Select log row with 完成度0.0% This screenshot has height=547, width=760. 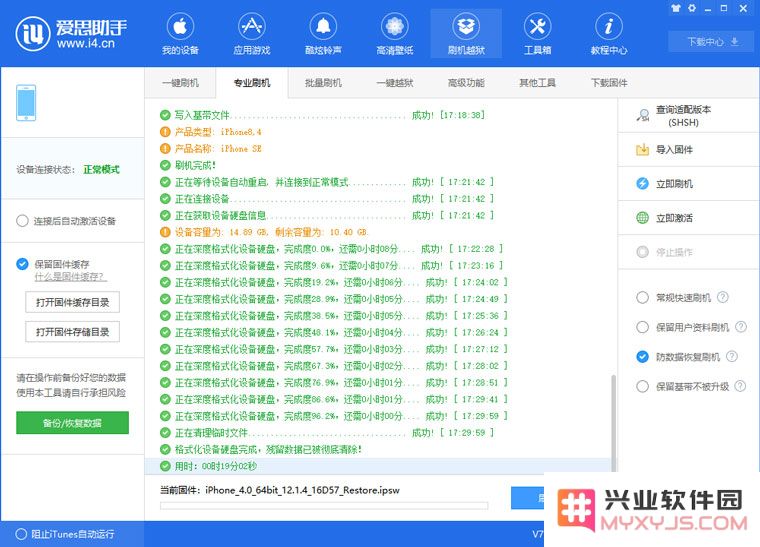pyautogui.click(x=378, y=249)
